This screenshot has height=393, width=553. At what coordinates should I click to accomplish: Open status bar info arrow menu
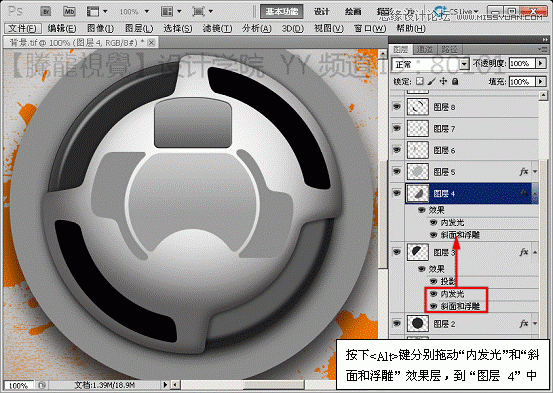(x=165, y=385)
